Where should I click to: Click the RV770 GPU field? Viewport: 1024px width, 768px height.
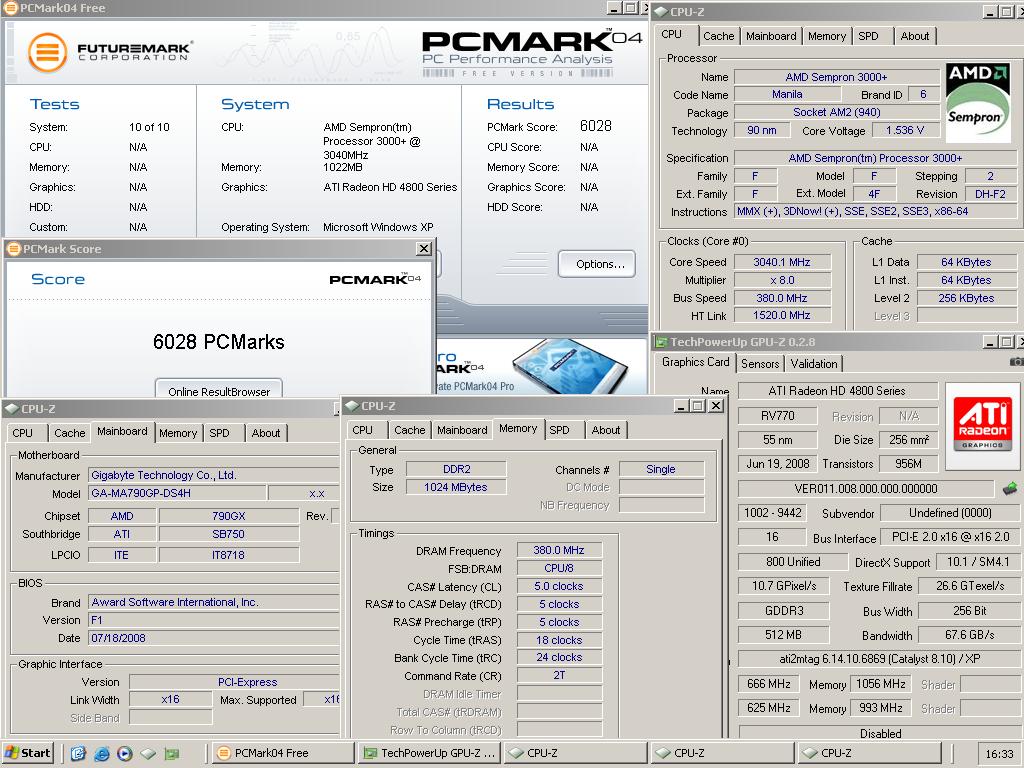[777, 416]
